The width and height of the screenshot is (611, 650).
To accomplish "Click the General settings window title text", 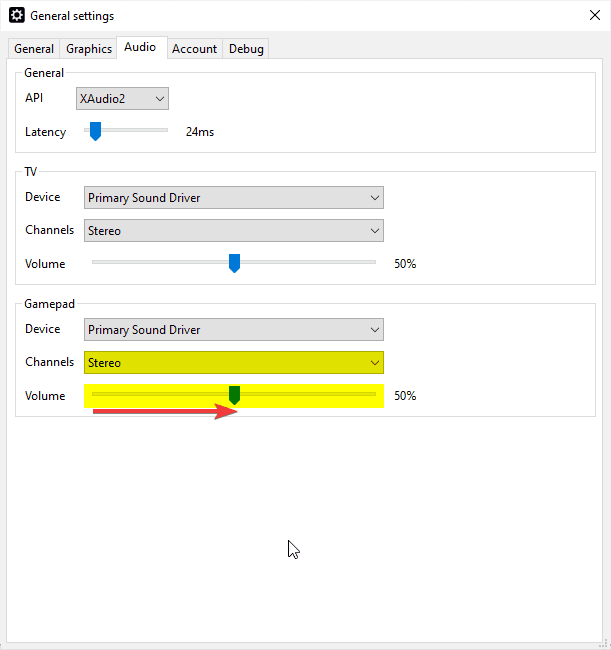I will click(72, 16).
